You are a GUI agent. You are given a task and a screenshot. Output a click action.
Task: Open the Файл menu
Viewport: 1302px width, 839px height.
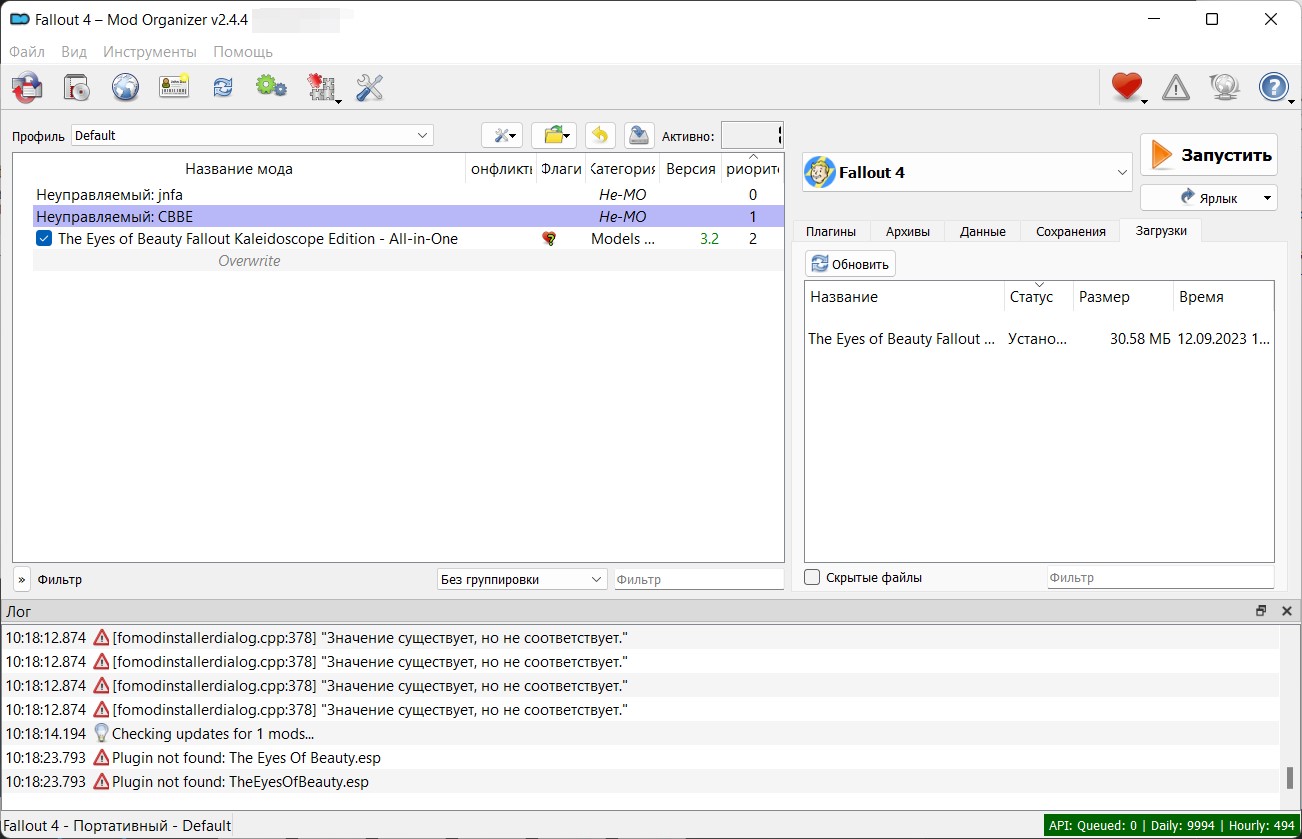pos(27,51)
